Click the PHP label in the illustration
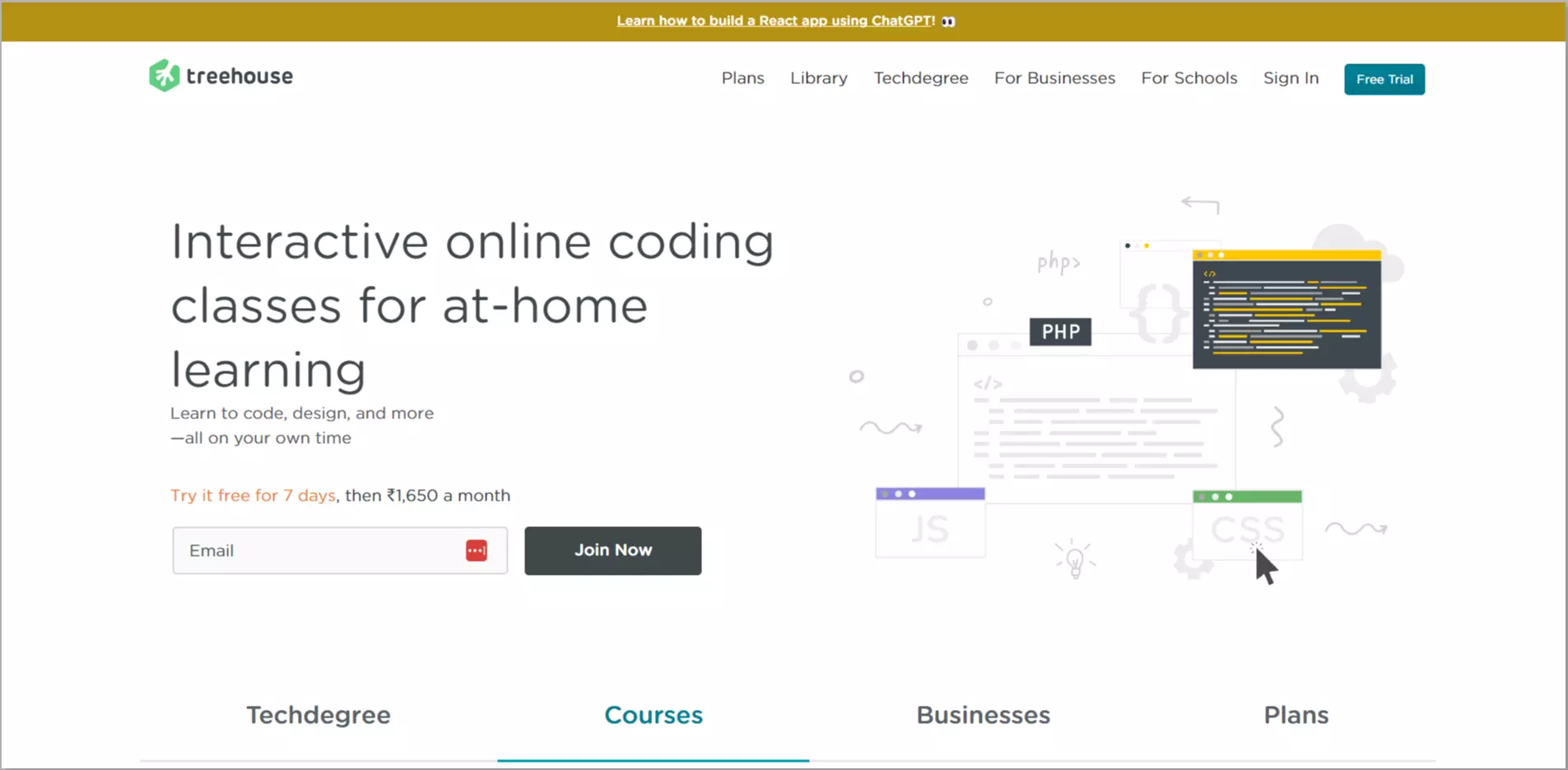 pos(1061,332)
